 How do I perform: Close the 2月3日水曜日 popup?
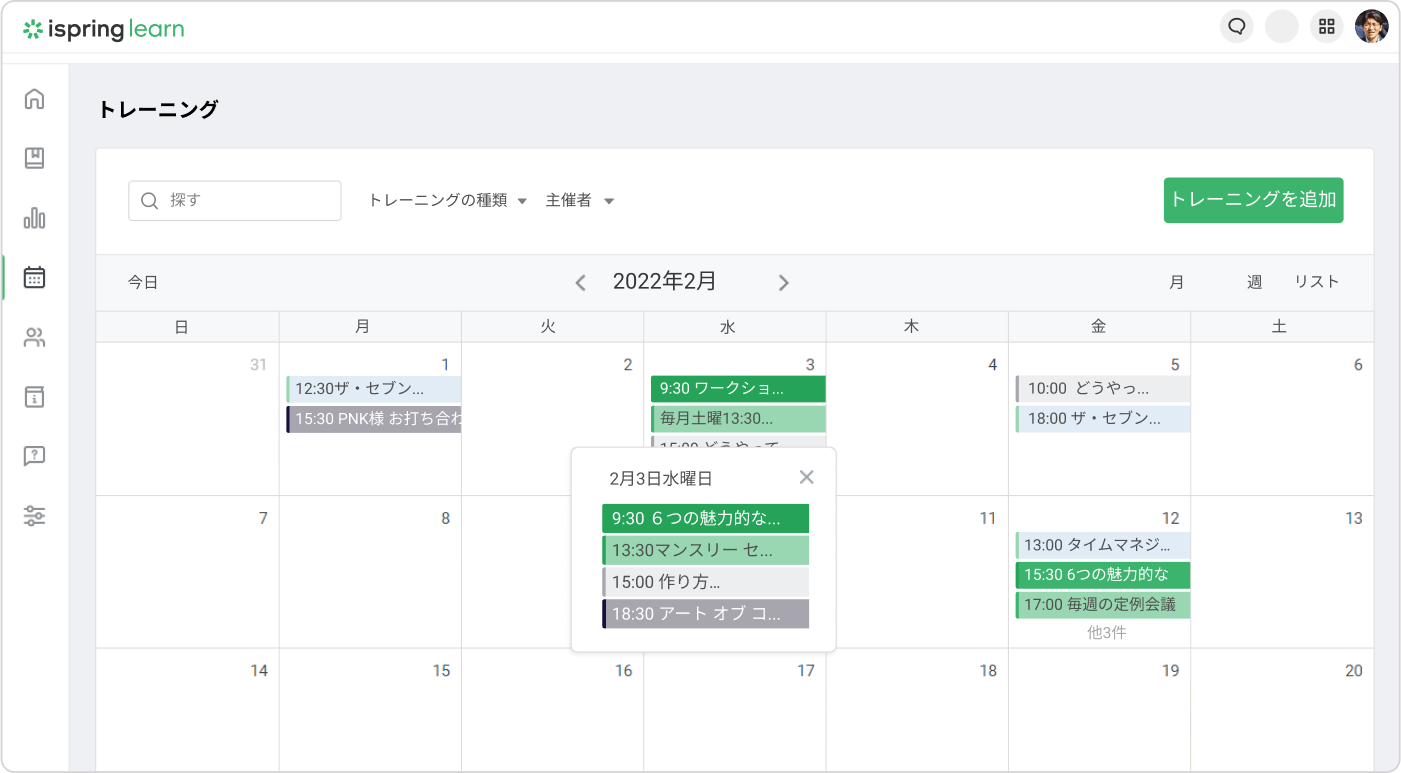click(807, 477)
